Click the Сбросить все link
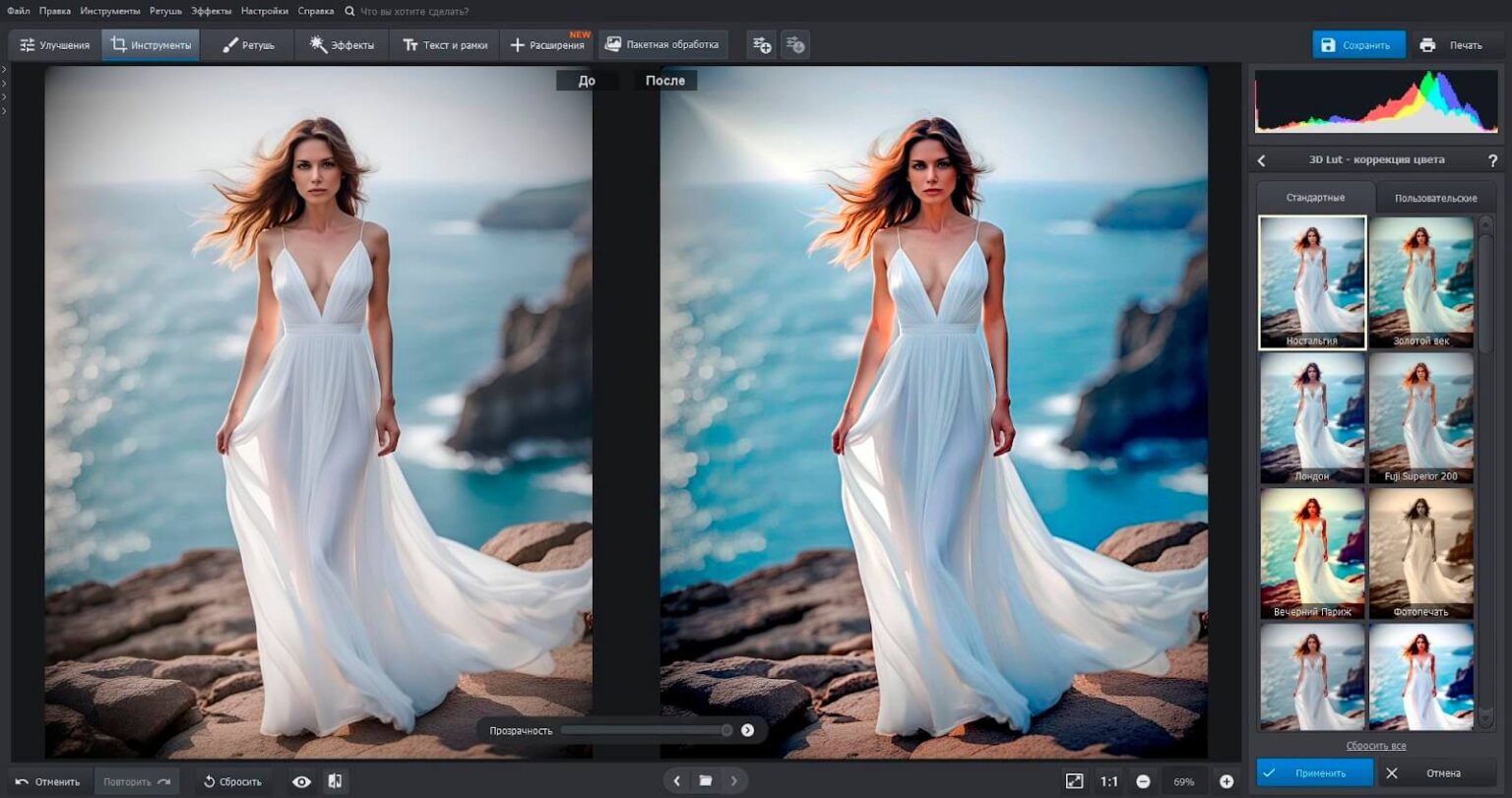The width and height of the screenshot is (1512, 798). coord(1375,746)
